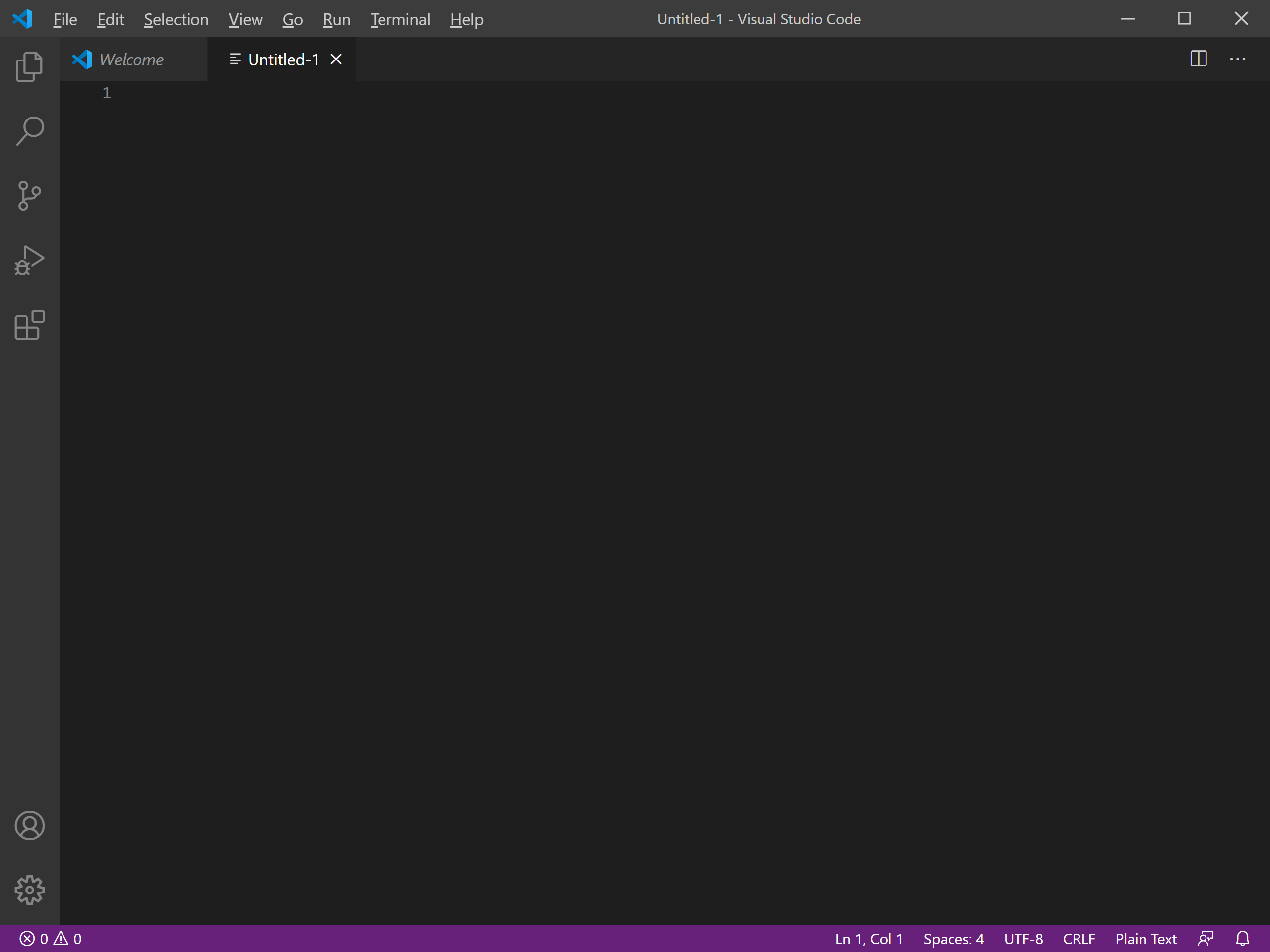The width and height of the screenshot is (1270, 952).
Task: Open the Terminal menu
Action: tap(399, 19)
